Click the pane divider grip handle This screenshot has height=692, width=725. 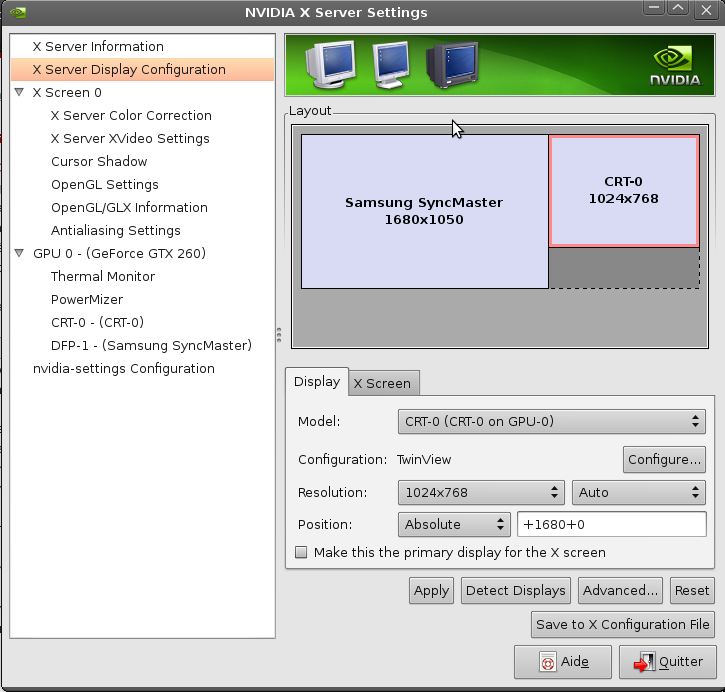click(279, 335)
